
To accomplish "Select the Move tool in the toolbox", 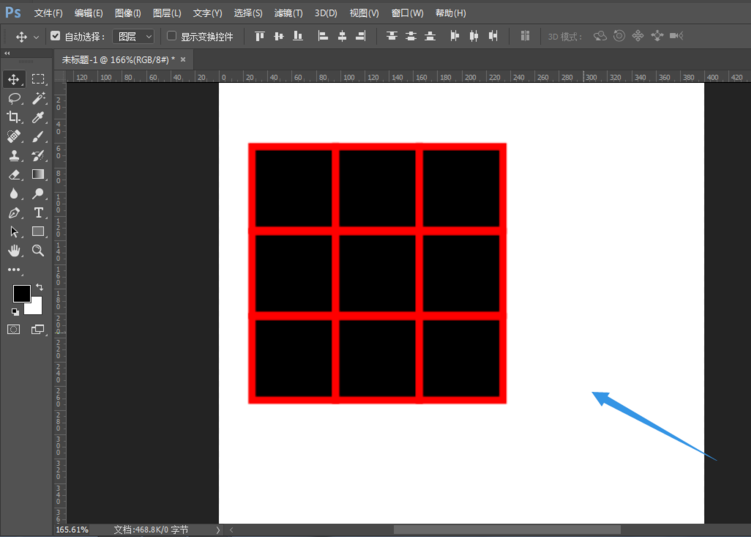I will coord(13,79).
